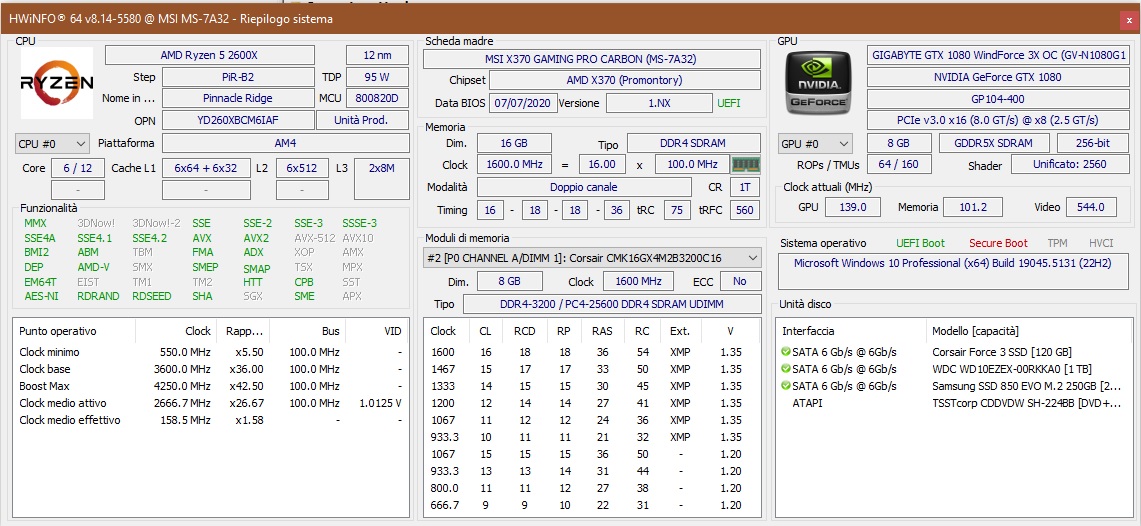Click the 800820D MCU field
This screenshot has width=1141, height=526.
pyautogui.click(x=378, y=97)
